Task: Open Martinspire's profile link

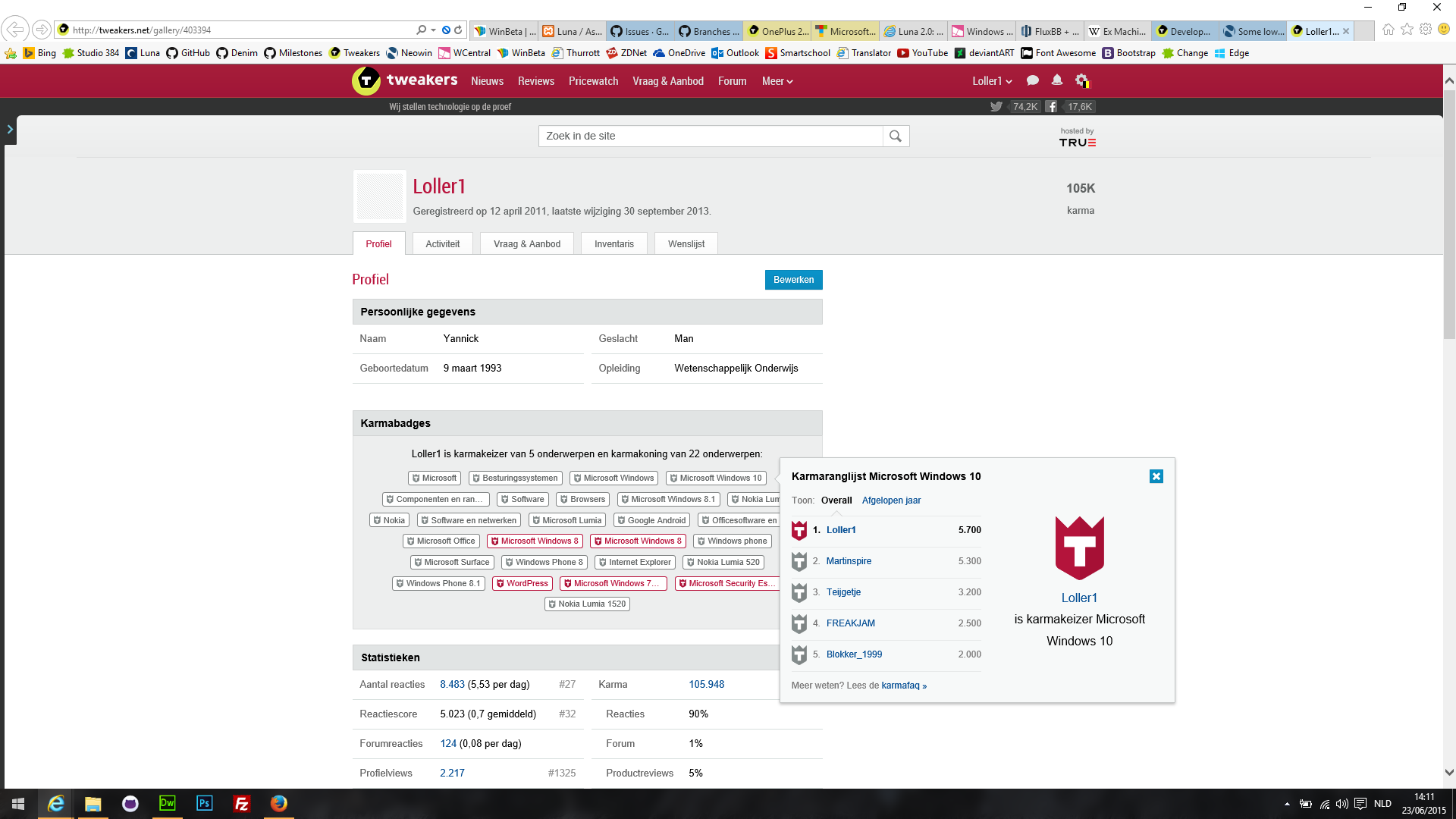Action: pyautogui.click(x=849, y=561)
